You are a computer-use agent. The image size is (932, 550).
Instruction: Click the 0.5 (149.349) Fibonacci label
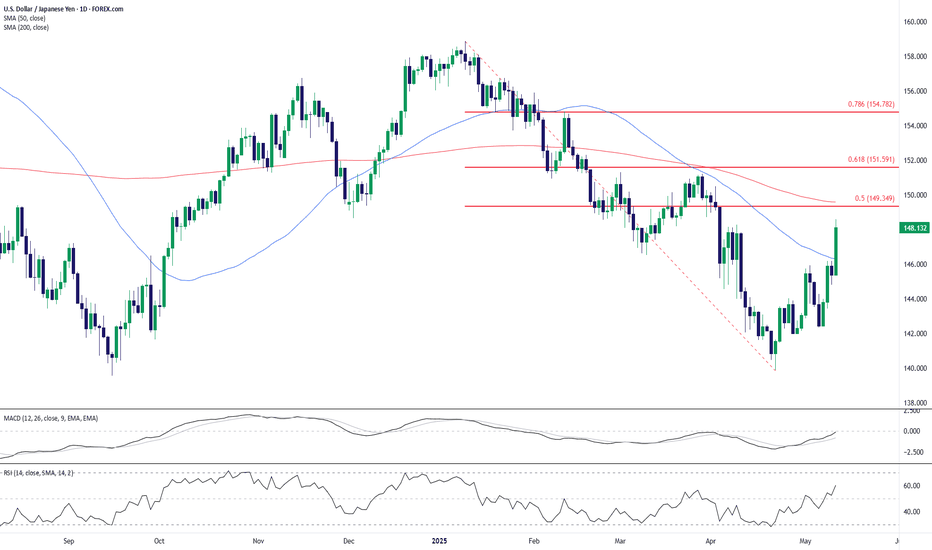[874, 198]
